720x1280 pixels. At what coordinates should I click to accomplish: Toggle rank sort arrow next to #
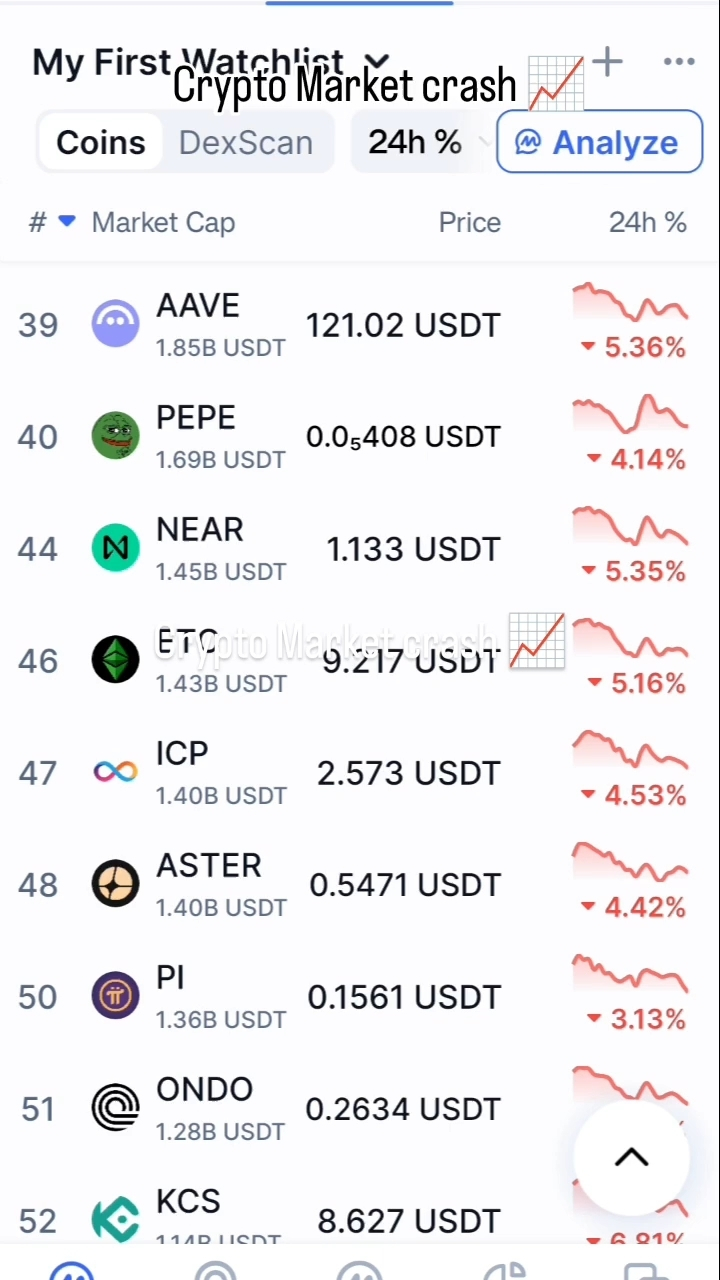(66, 221)
